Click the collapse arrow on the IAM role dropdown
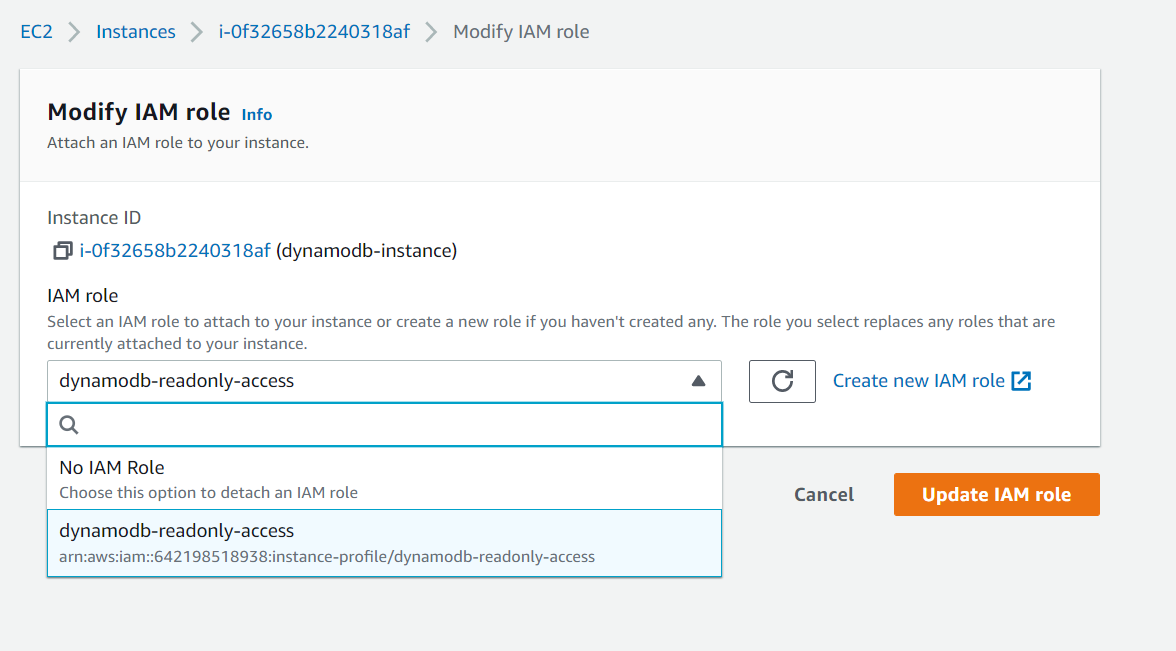The image size is (1176, 651). (699, 381)
